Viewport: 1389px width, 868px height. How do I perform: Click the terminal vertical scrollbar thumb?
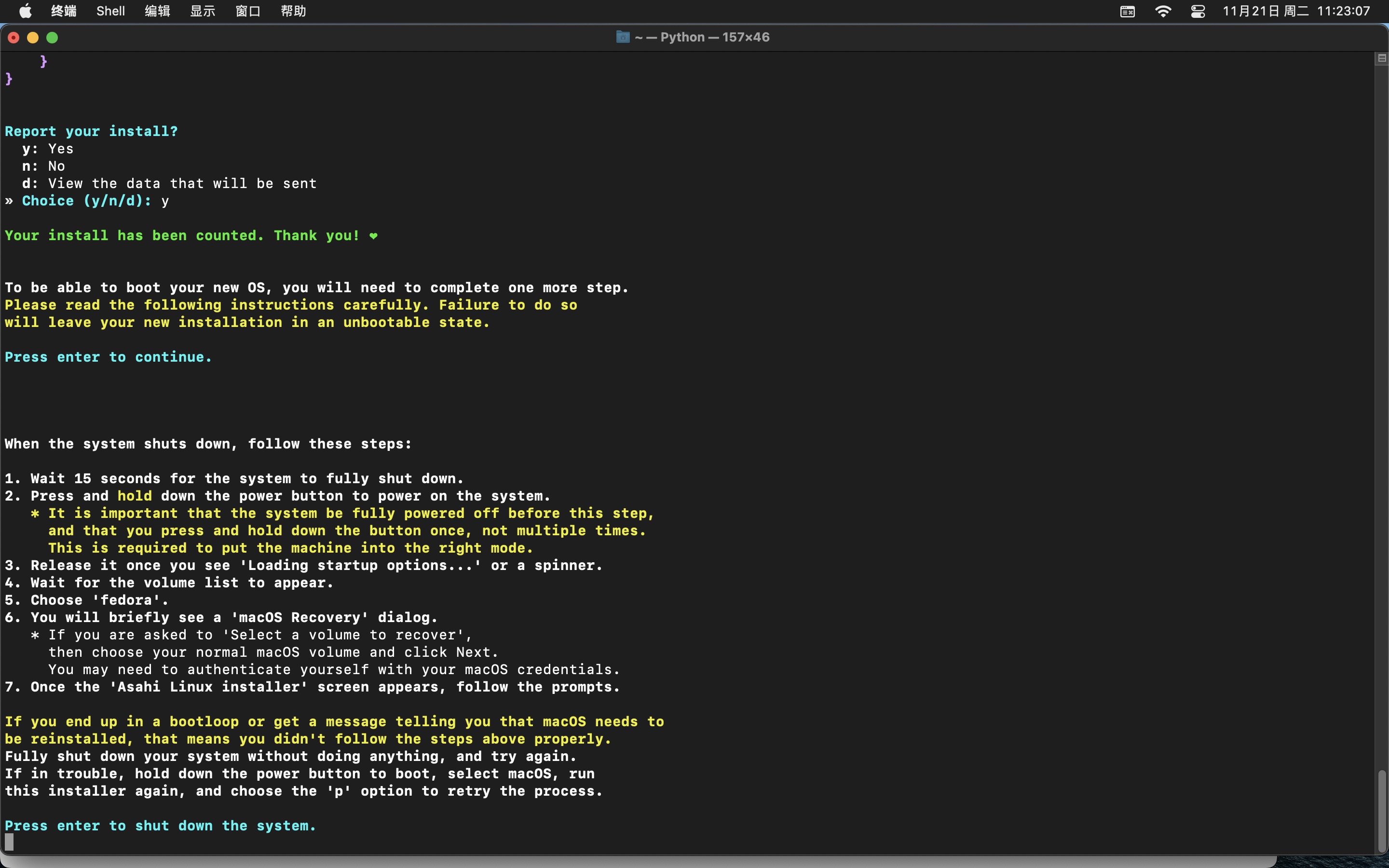point(1382,811)
